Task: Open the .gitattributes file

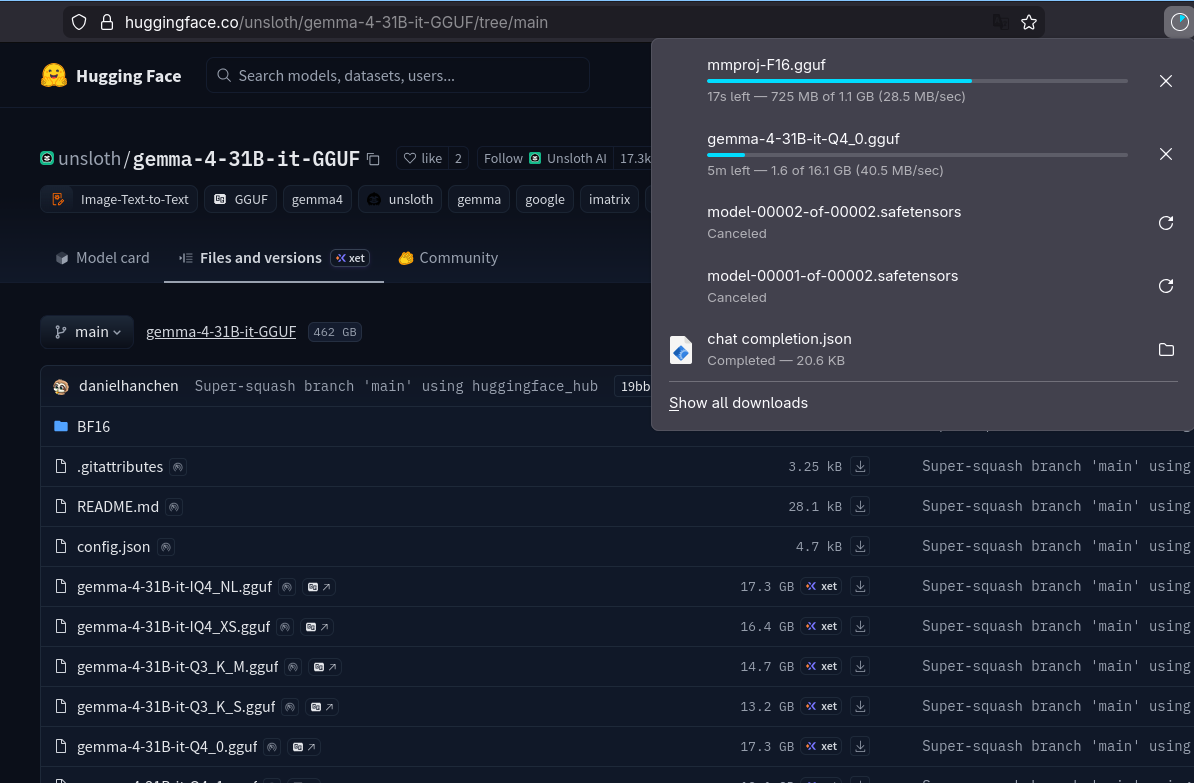Action: [x=120, y=467]
